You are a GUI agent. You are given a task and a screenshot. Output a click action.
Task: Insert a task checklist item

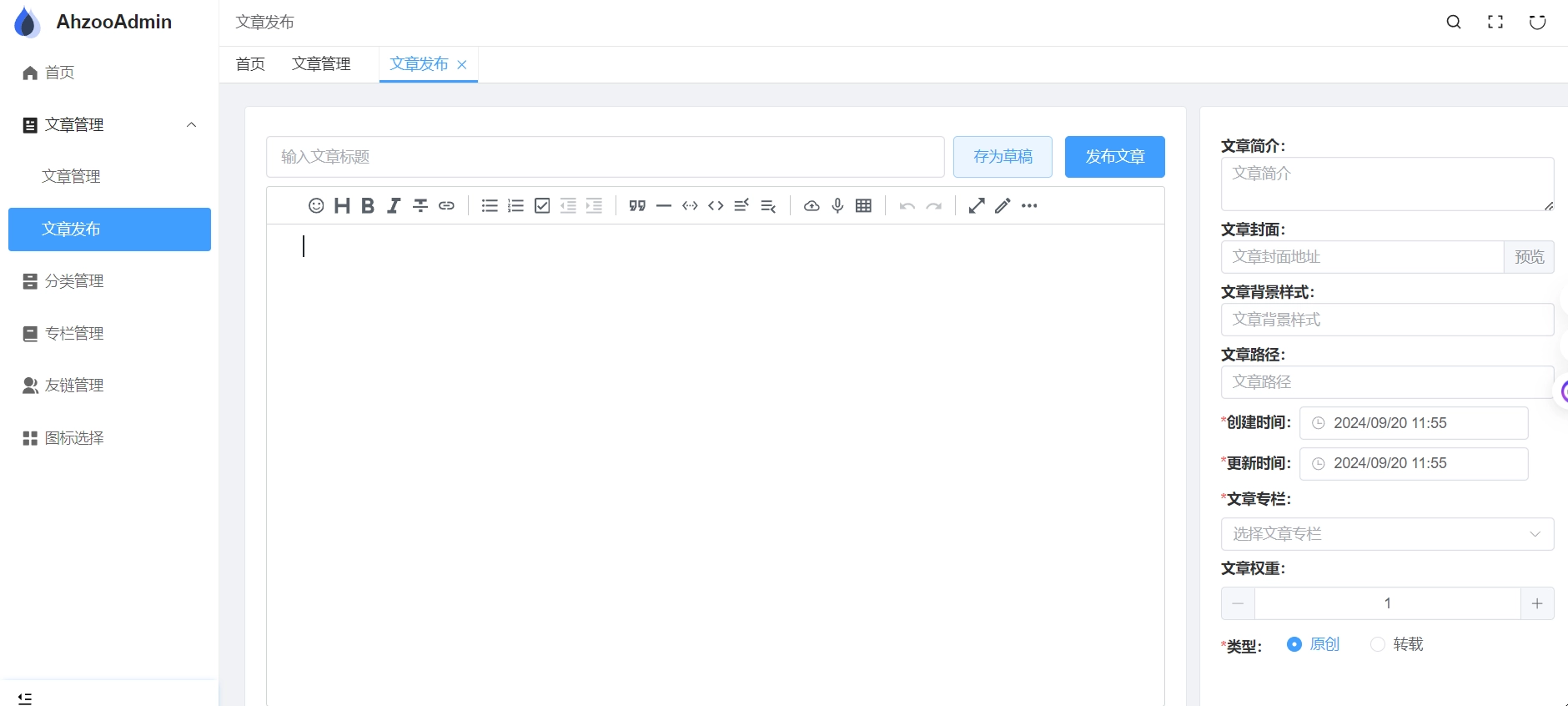point(542,206)
